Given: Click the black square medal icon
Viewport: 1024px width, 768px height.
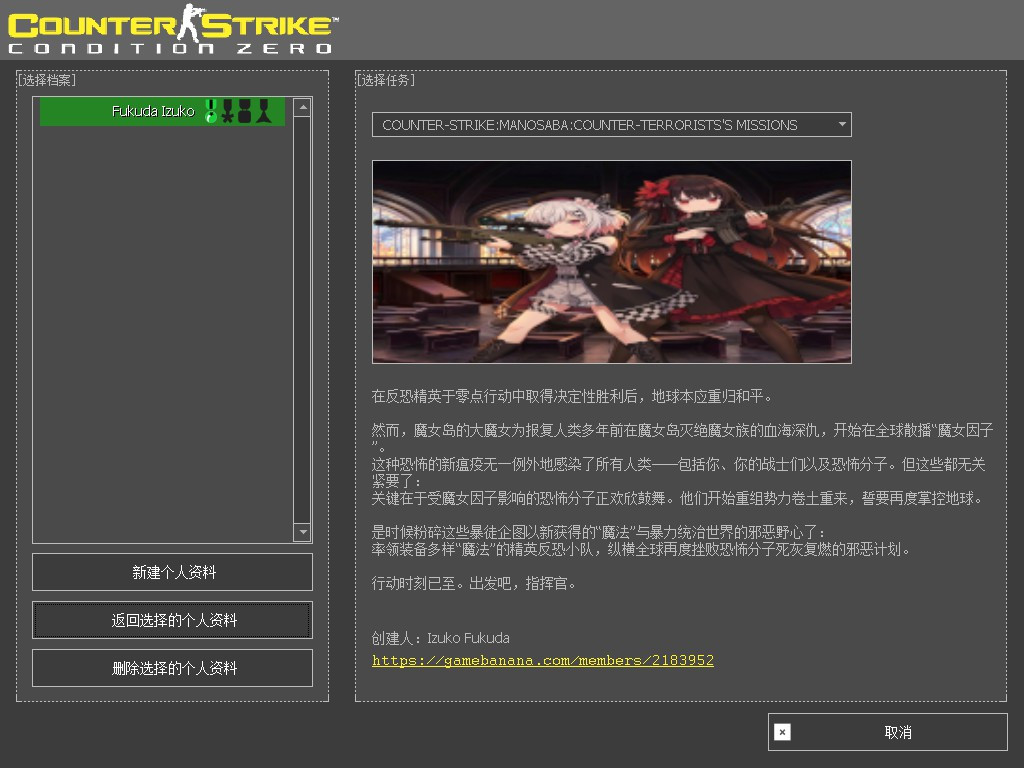Looking at the screenshot, I should pyautogui.click(x=245, y=111).
